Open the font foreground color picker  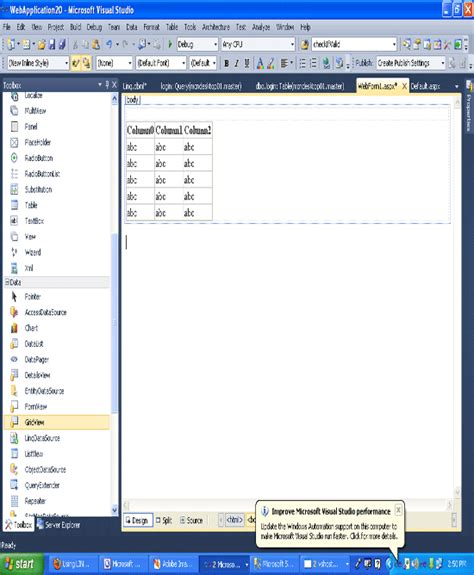pyautogui.click(x=260, y=63)
